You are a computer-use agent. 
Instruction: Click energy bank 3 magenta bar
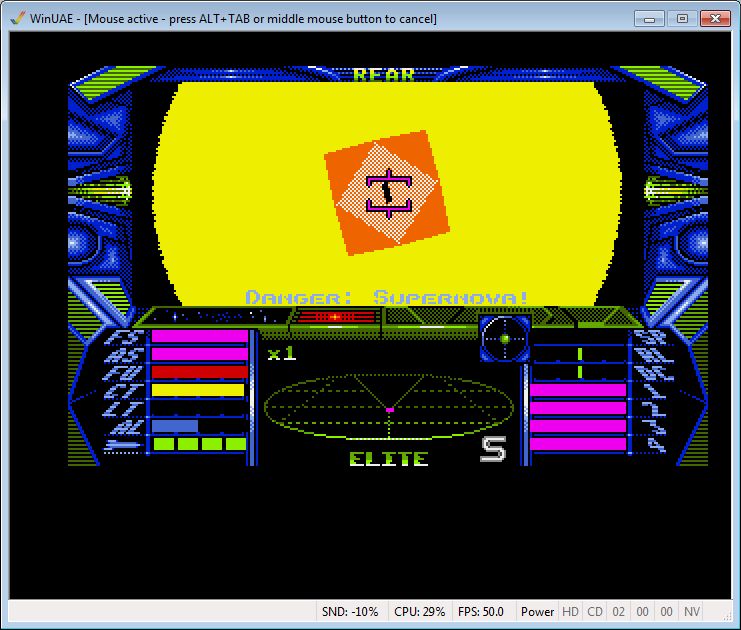click(x=578, y=426)
